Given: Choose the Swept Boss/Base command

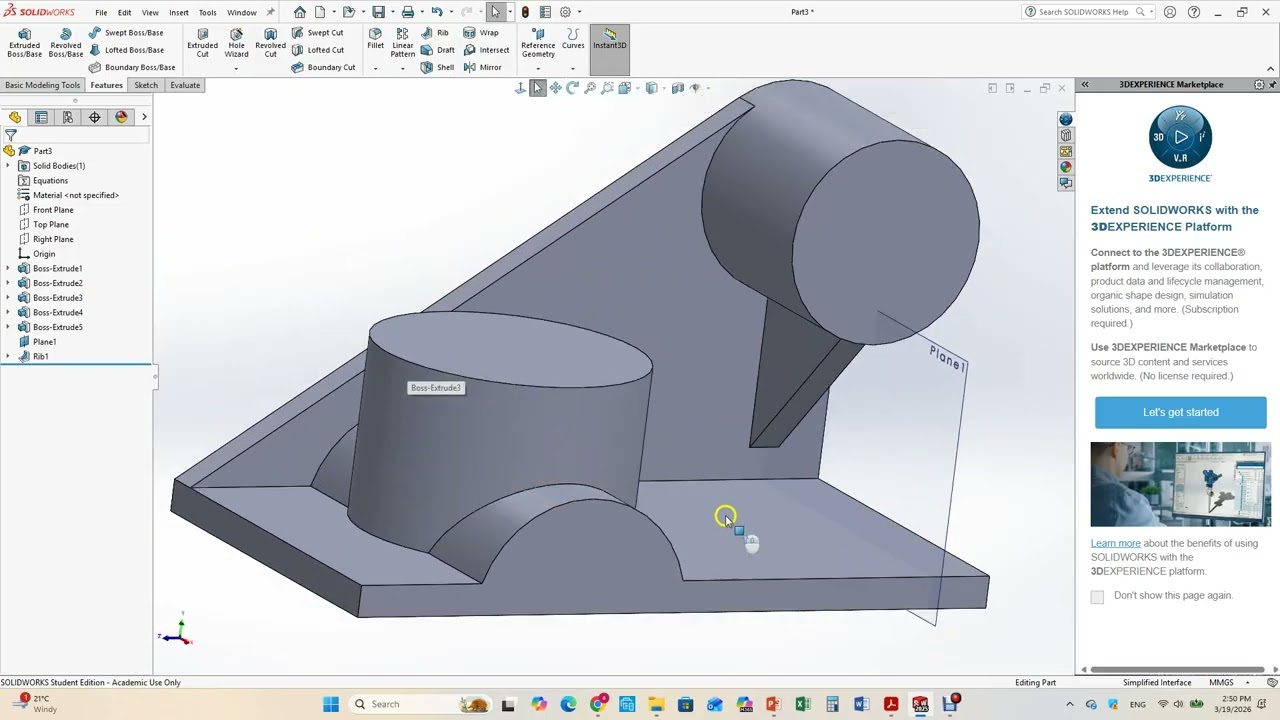Looking at the screenshot, I should tap(126, 33).
